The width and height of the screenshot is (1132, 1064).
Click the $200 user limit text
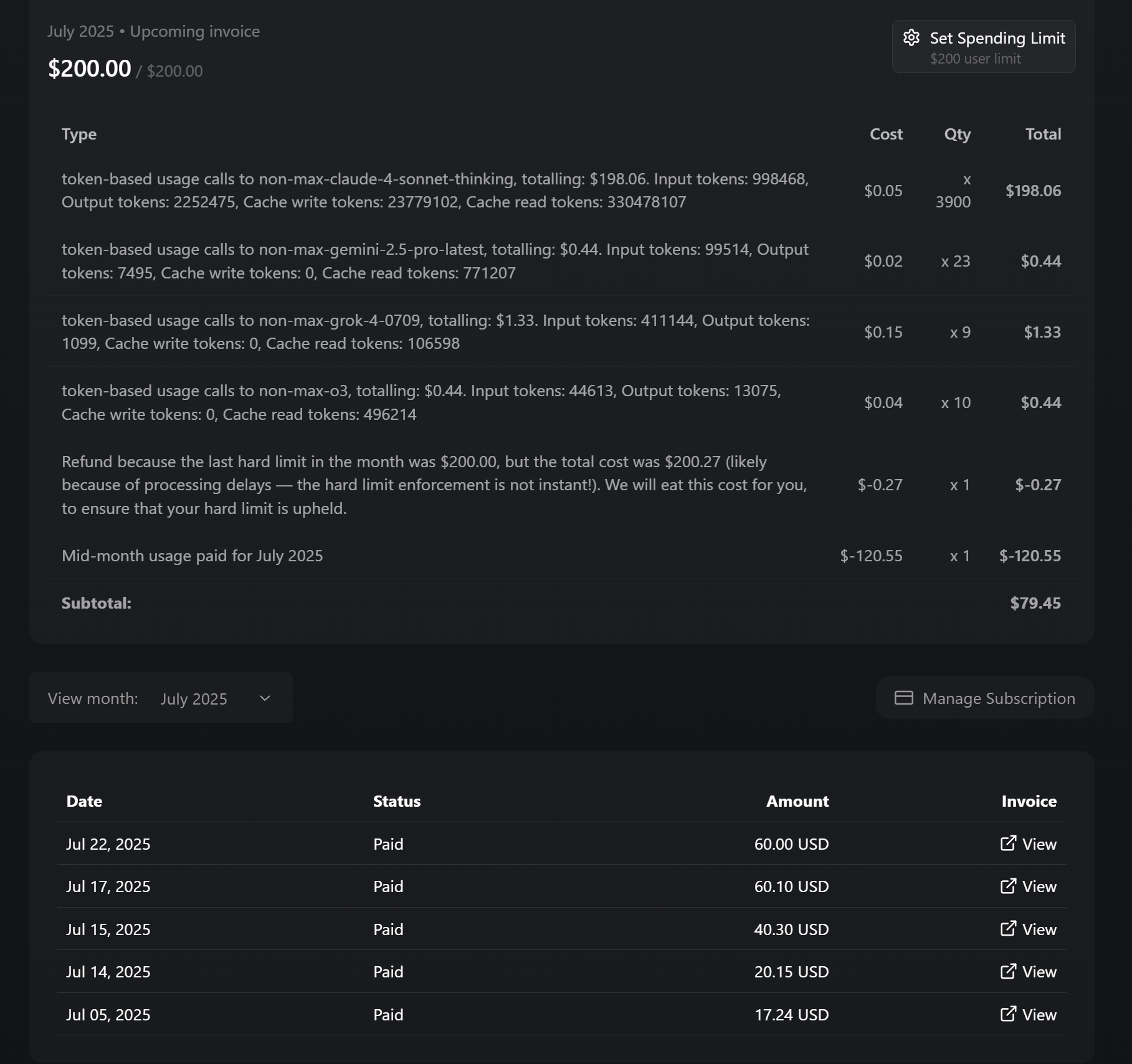pyautogui.click(x=975, y=59)
